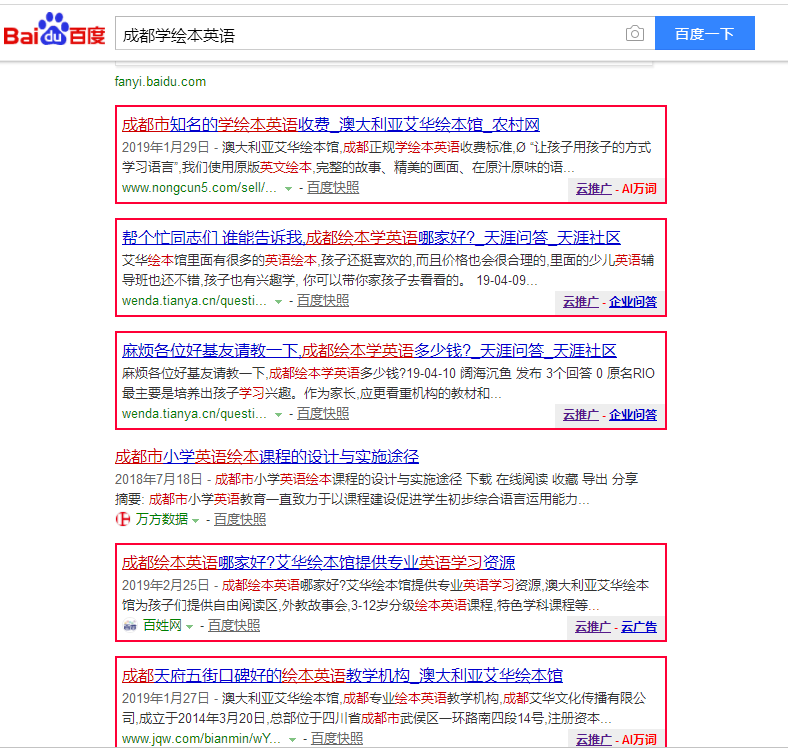Click www.jqw.com/bianmin URL
This screenshot has height=753, width=788.
pos(201,739)
